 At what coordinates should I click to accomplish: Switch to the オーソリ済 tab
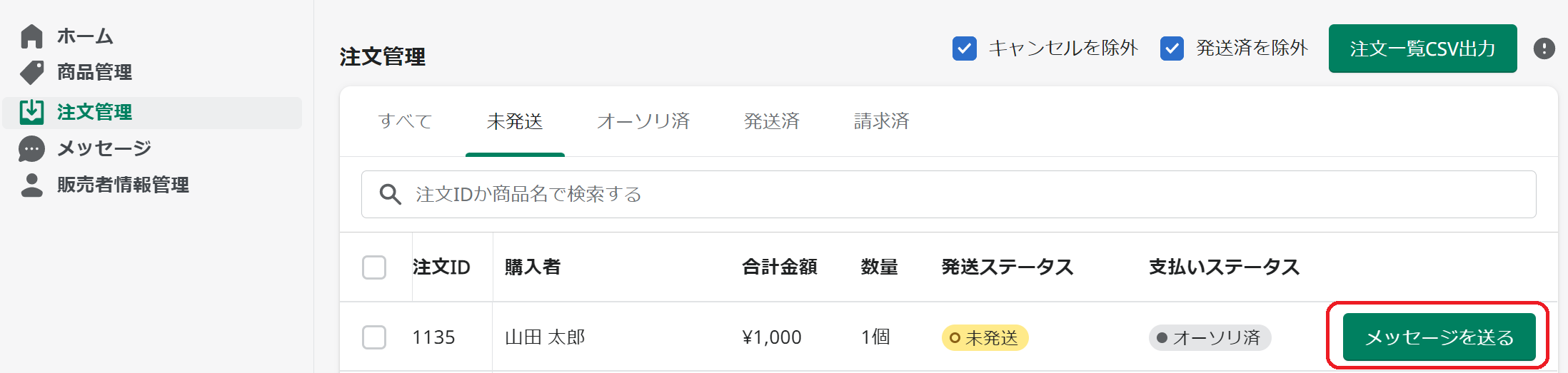tap(643, 121)
